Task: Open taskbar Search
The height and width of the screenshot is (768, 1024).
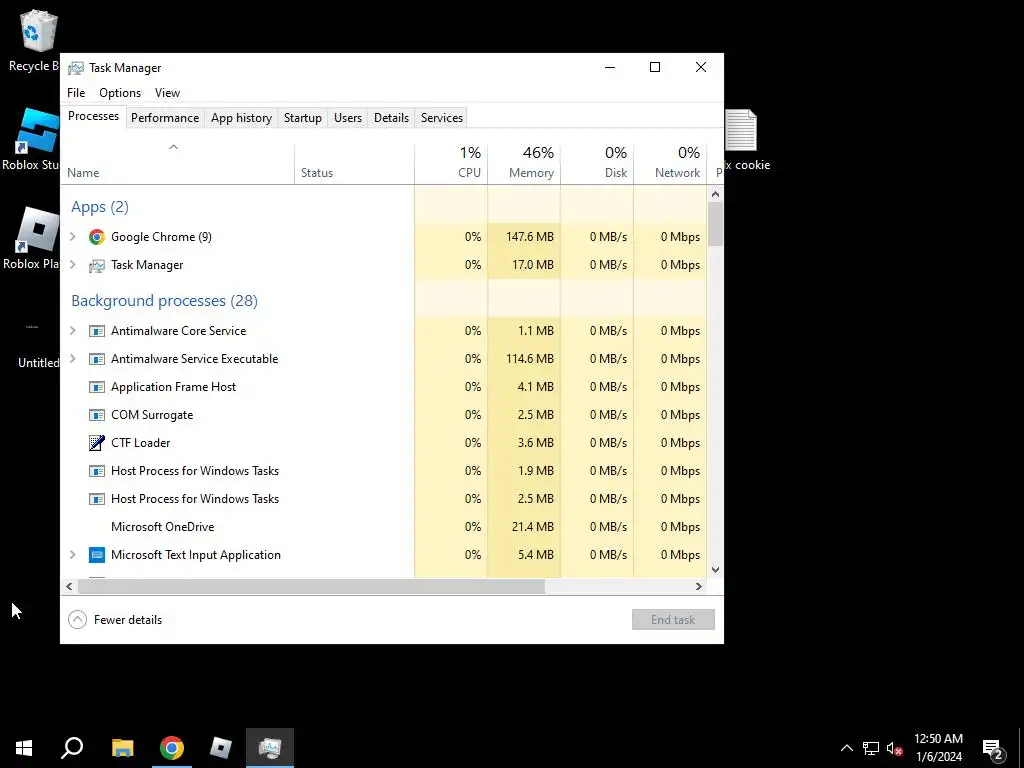Action: [72, 748]
